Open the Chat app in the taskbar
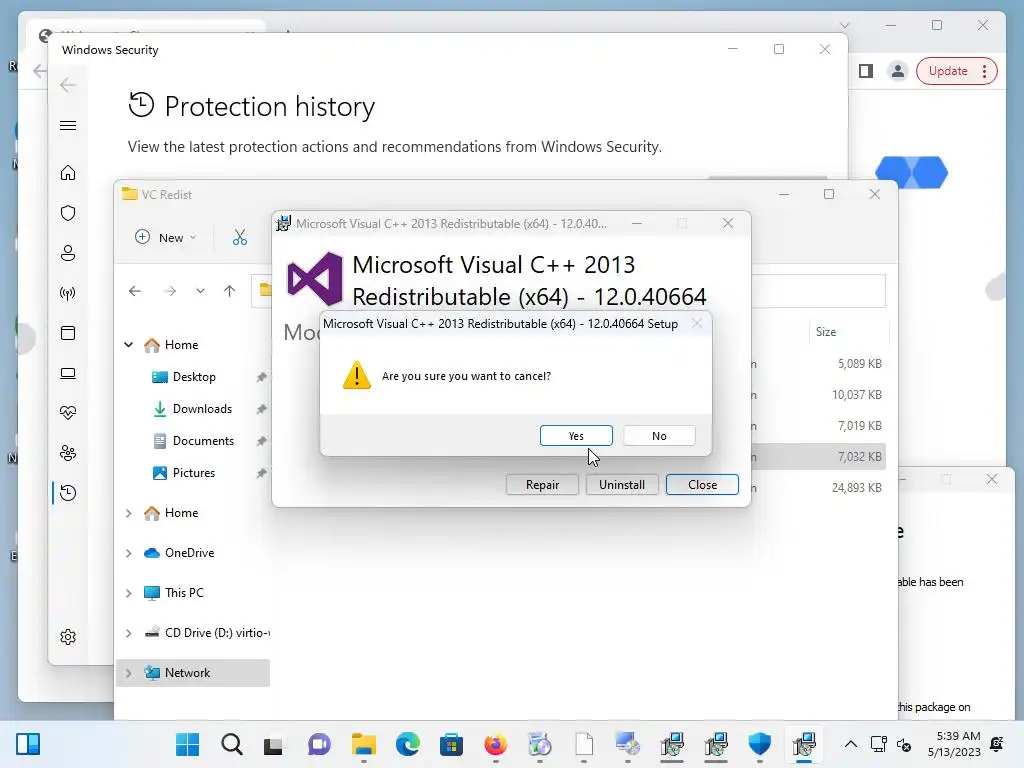1024x768 pixels. tap(319, 744)
